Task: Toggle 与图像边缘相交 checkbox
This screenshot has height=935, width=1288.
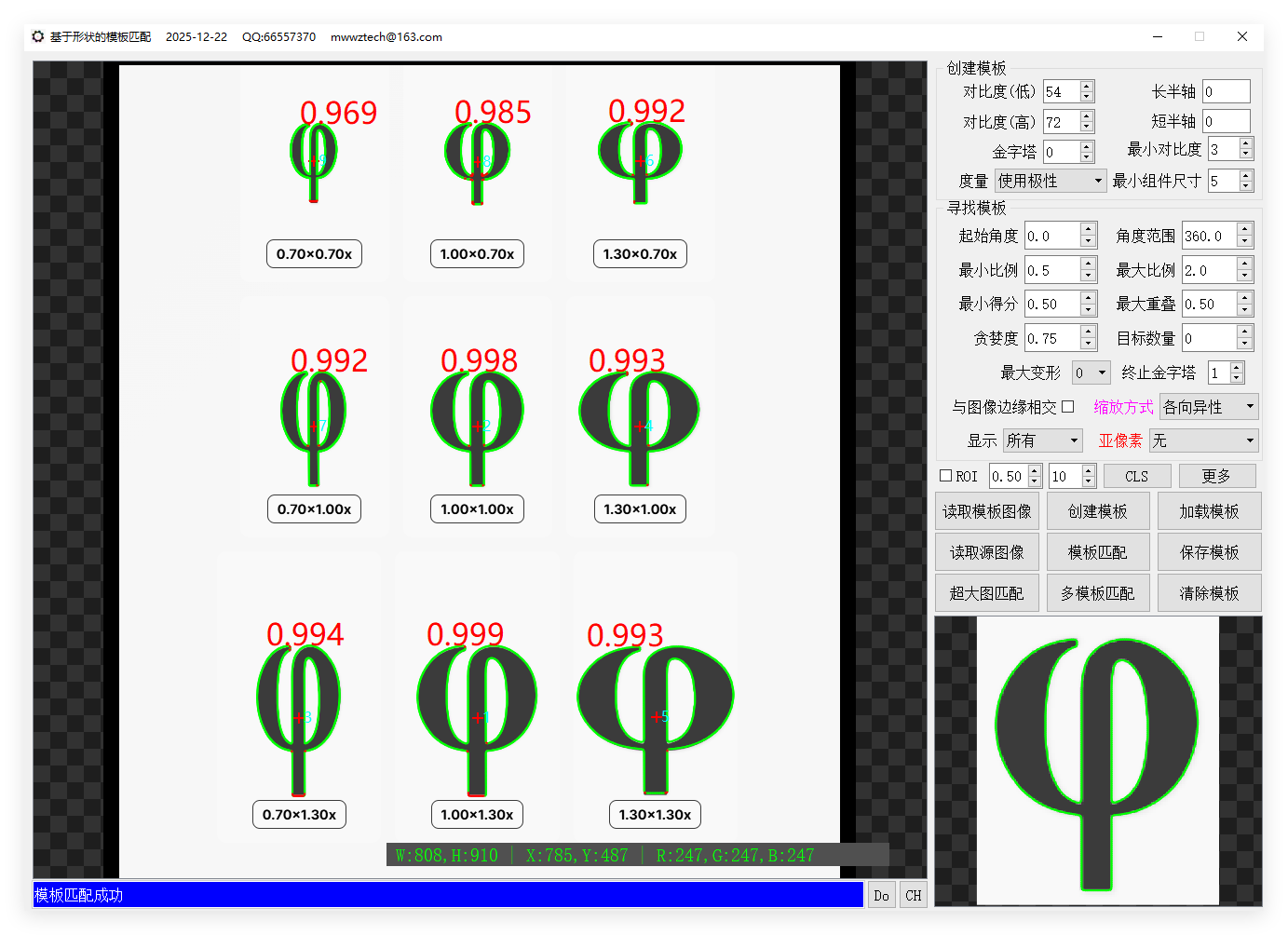Action: 1068,407
